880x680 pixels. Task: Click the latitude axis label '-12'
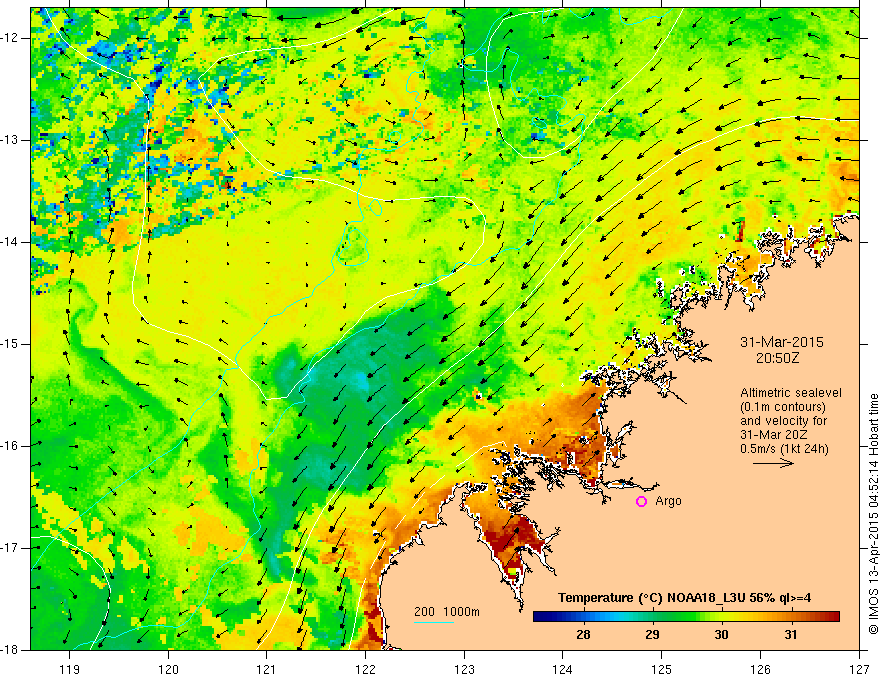pos(11,38)
